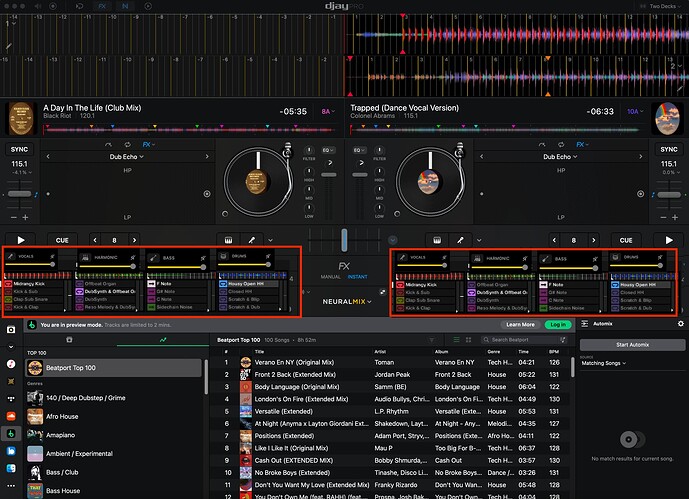
Task: Select the Beatport charts tab with the trend icon
Action: pos(163,340)
